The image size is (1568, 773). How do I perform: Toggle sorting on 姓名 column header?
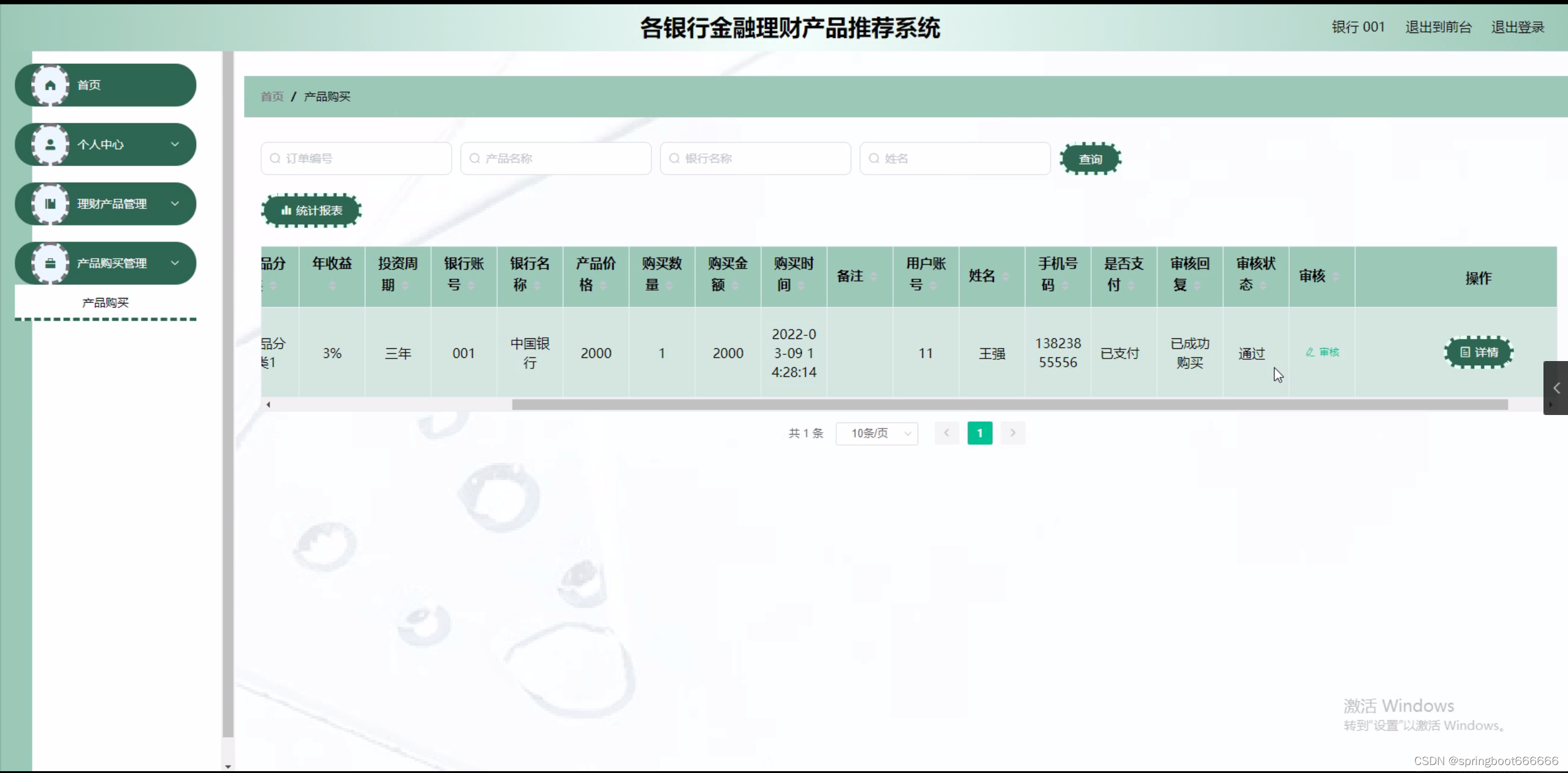[x=1005, y=277]
